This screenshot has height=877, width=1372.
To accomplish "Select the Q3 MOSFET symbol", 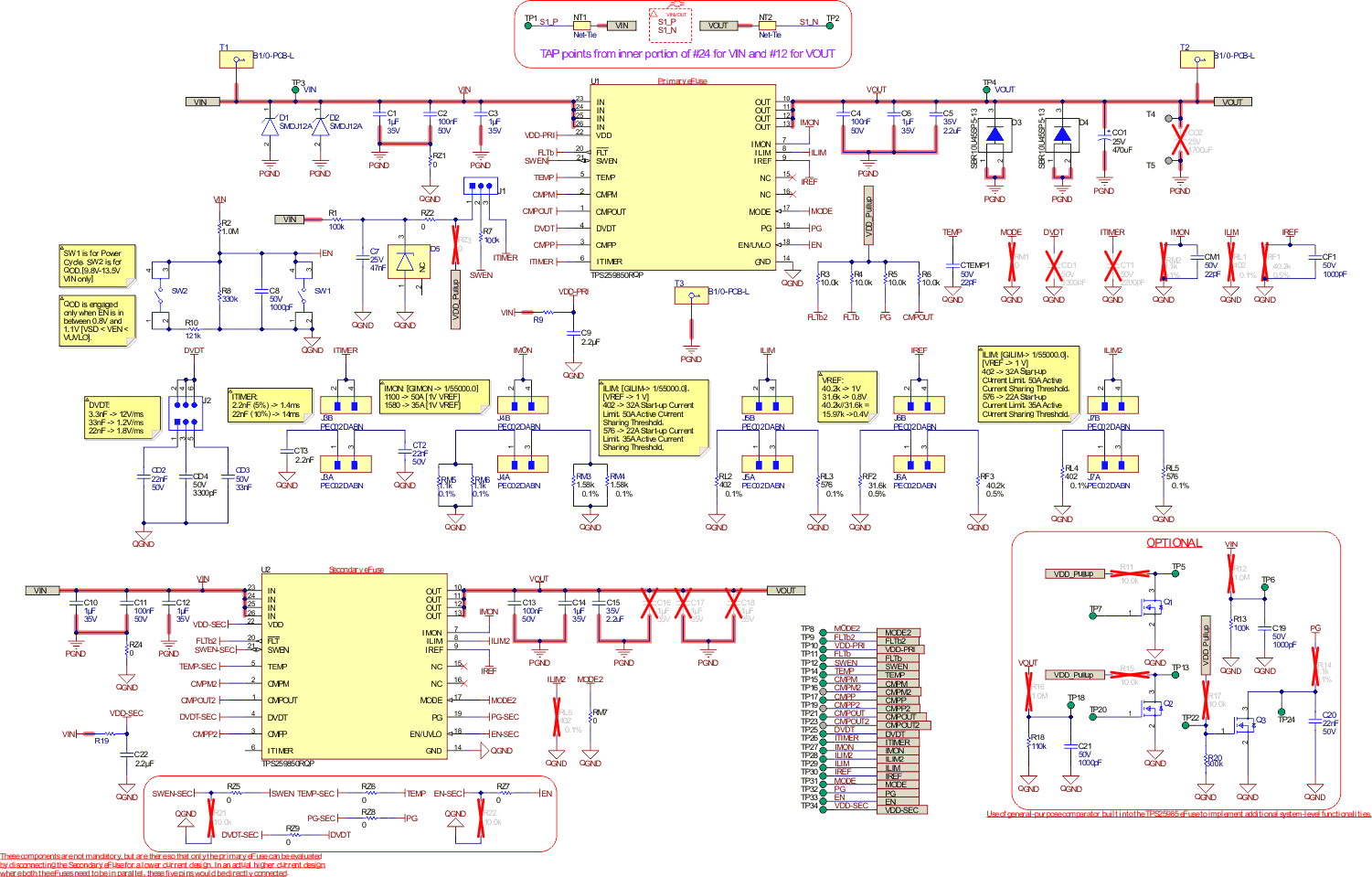I will (1244, 727).
